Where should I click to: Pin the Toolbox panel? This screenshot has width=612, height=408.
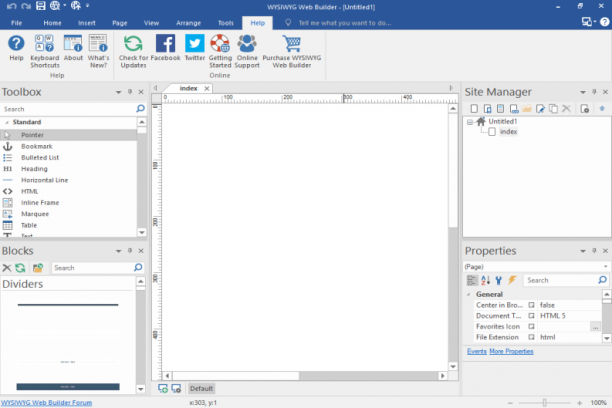(130, 92)
